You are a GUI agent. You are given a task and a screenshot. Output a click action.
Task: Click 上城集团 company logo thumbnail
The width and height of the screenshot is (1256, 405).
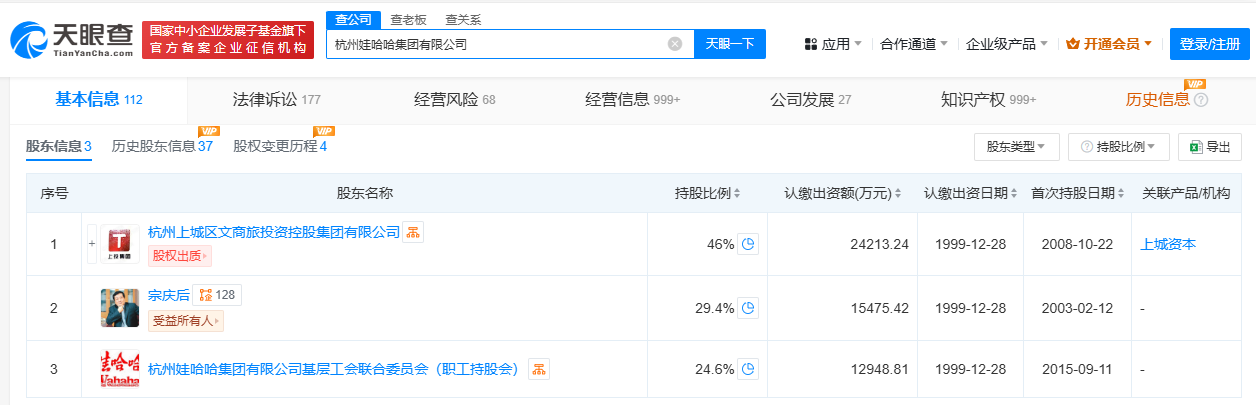[x=120, y=243]
